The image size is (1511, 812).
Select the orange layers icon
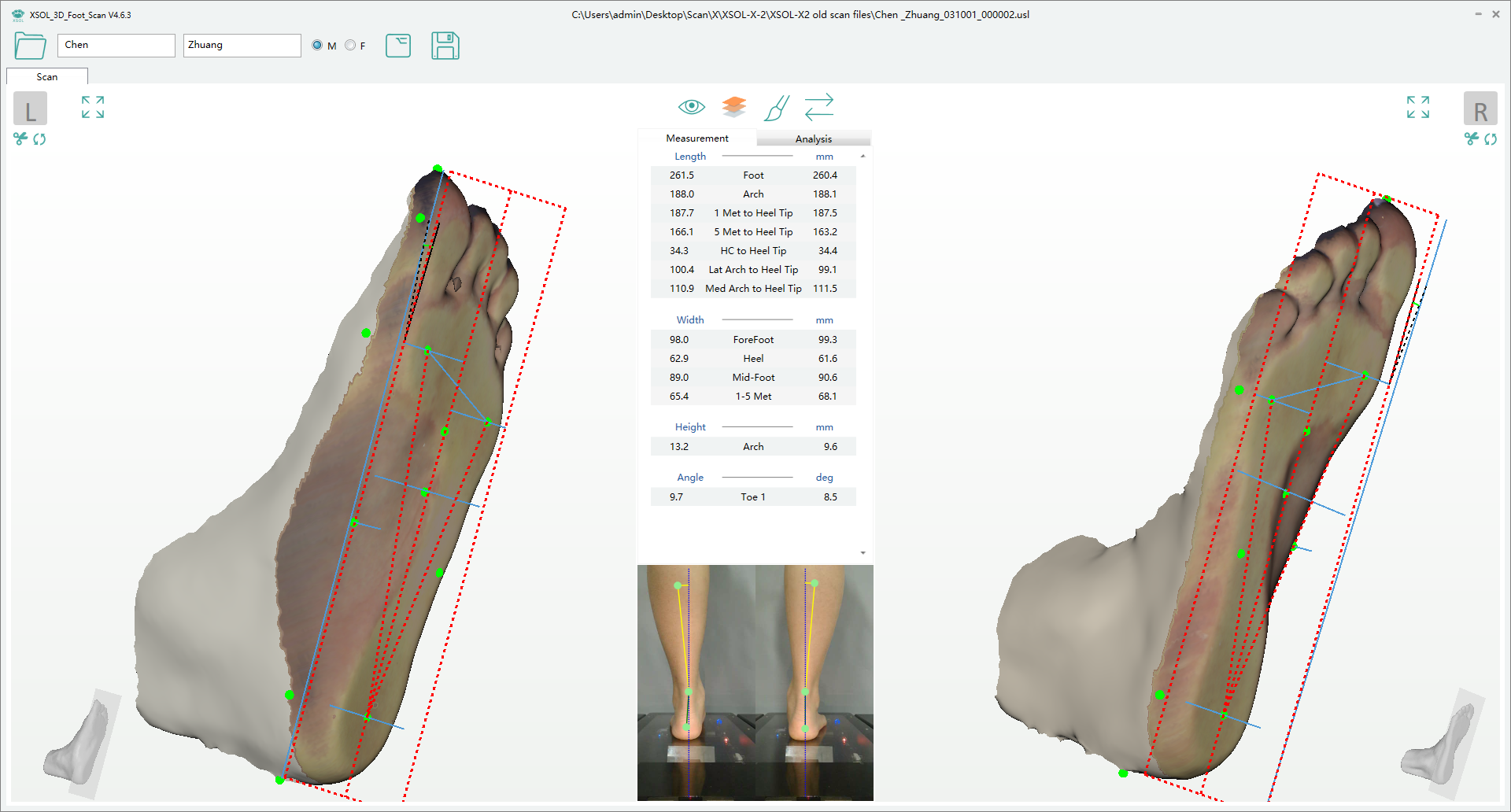pyautogui.click(x=733, y=106)
